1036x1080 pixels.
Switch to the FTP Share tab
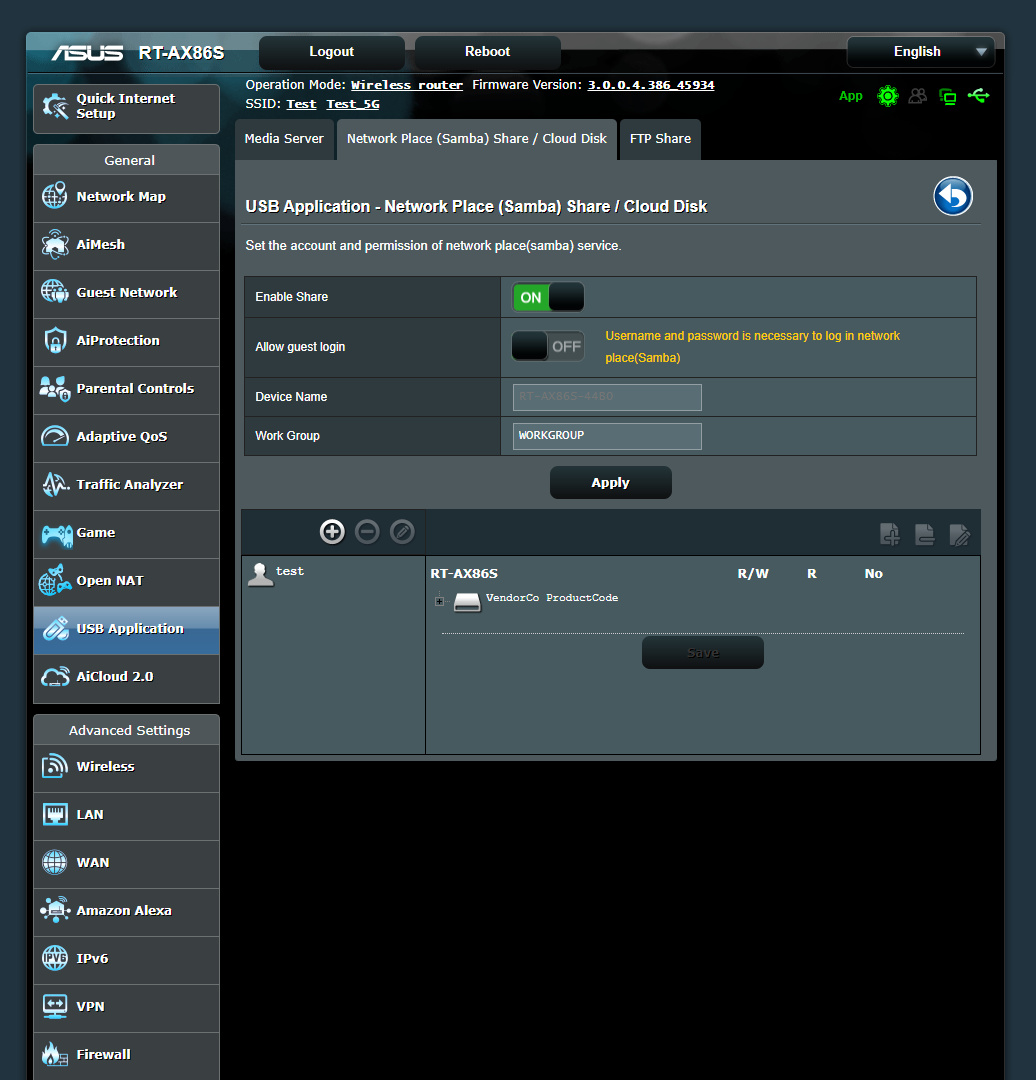pos(660,139)
